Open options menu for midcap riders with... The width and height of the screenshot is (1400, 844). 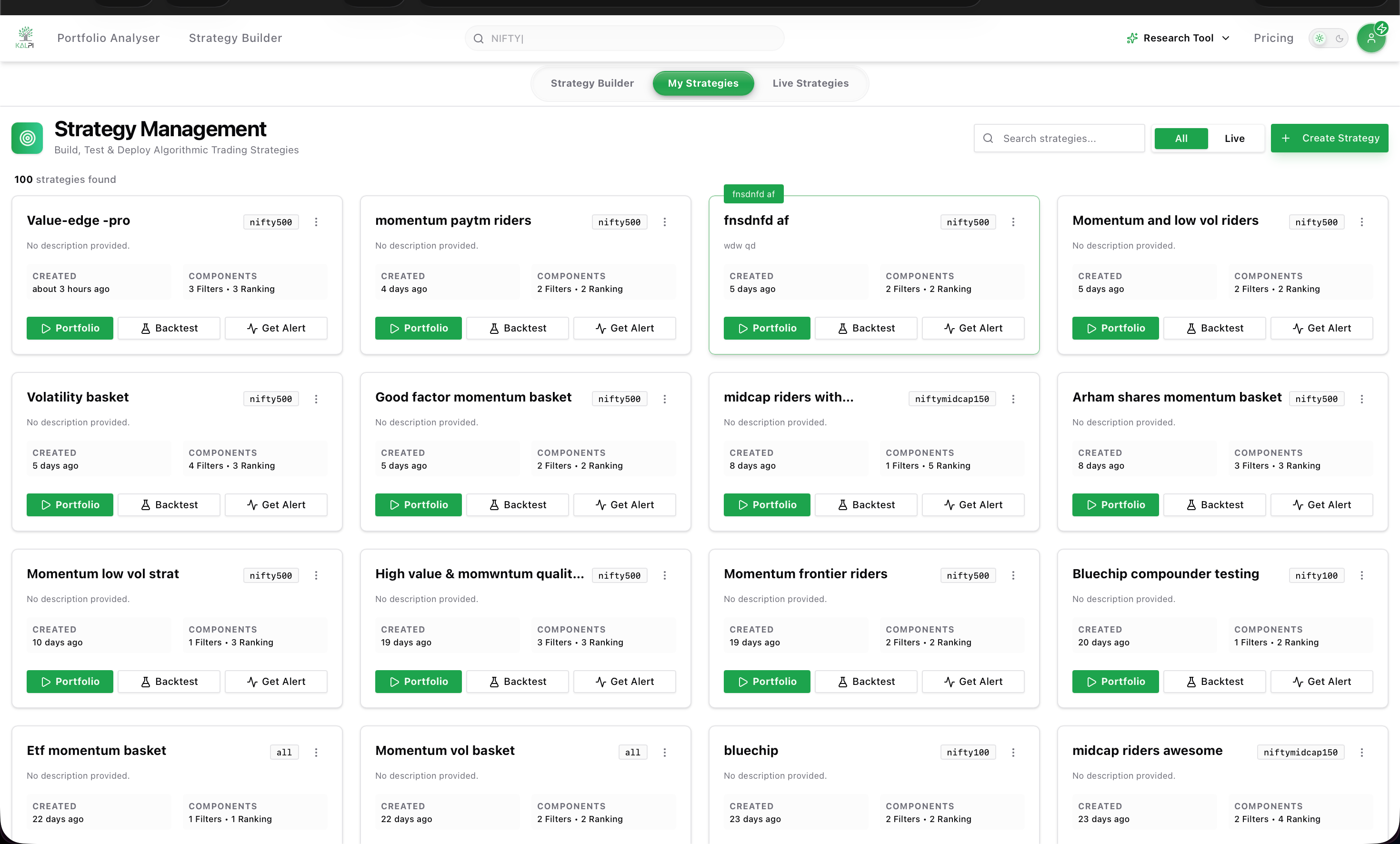pyautogui.click(x=1013, y=399)
